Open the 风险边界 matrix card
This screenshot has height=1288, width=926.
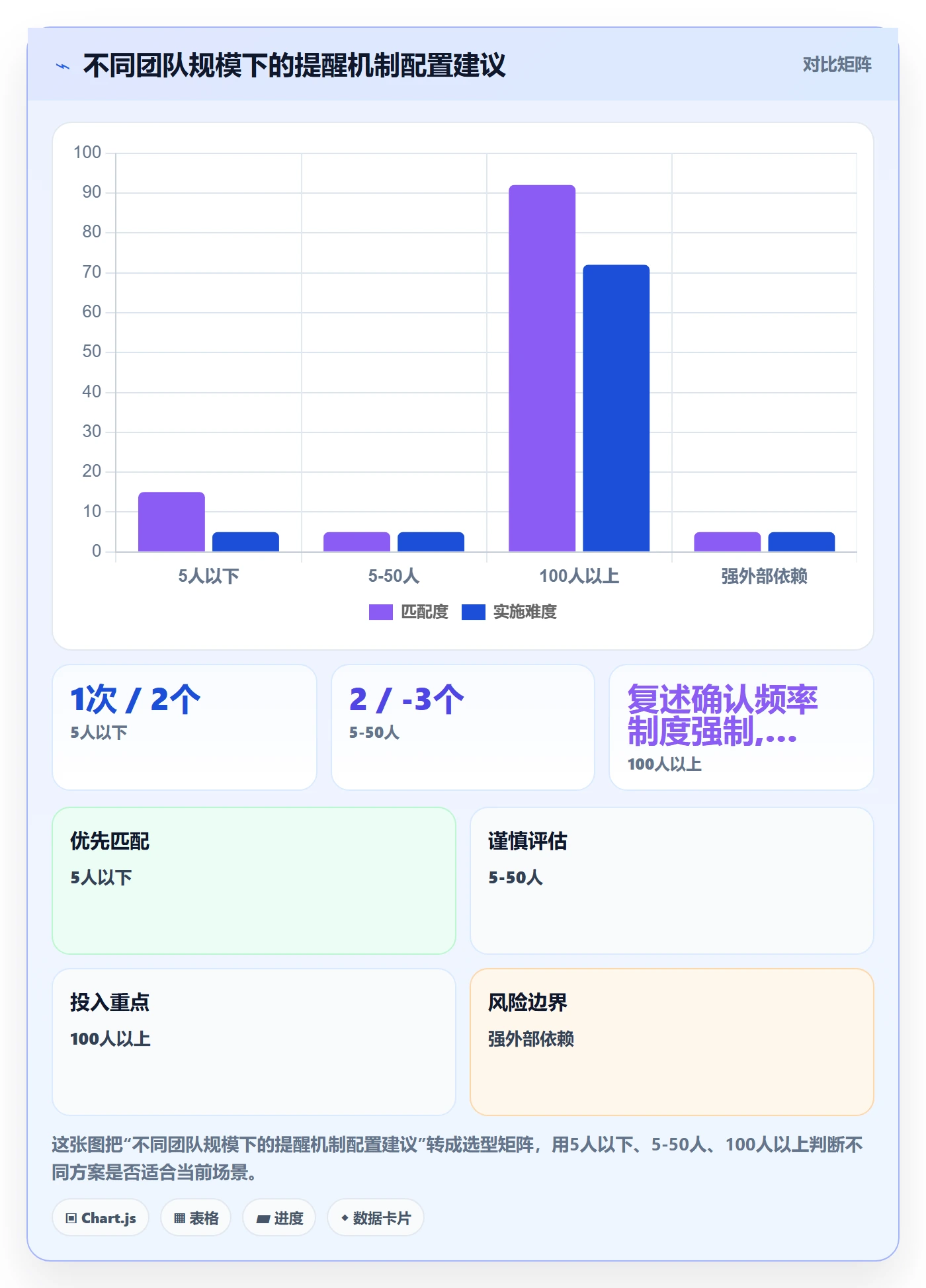[x=672, y=1042]
